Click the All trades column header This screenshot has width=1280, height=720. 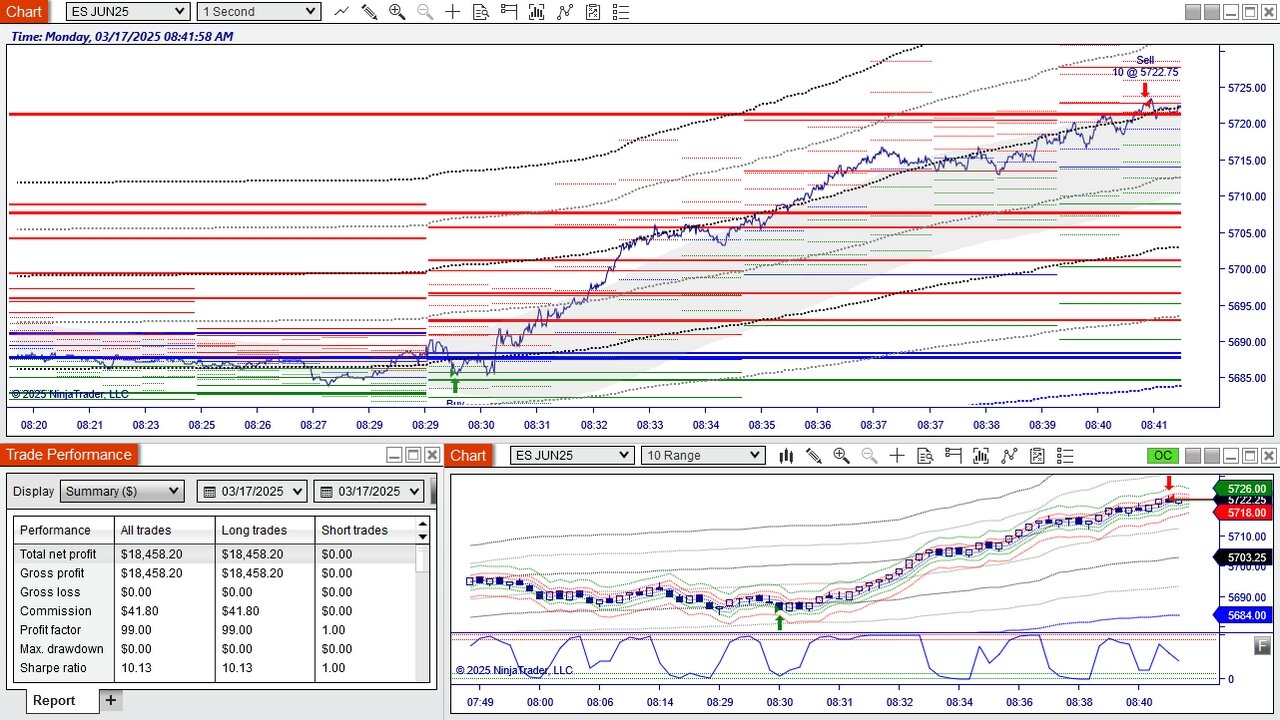tap(165, 530)
